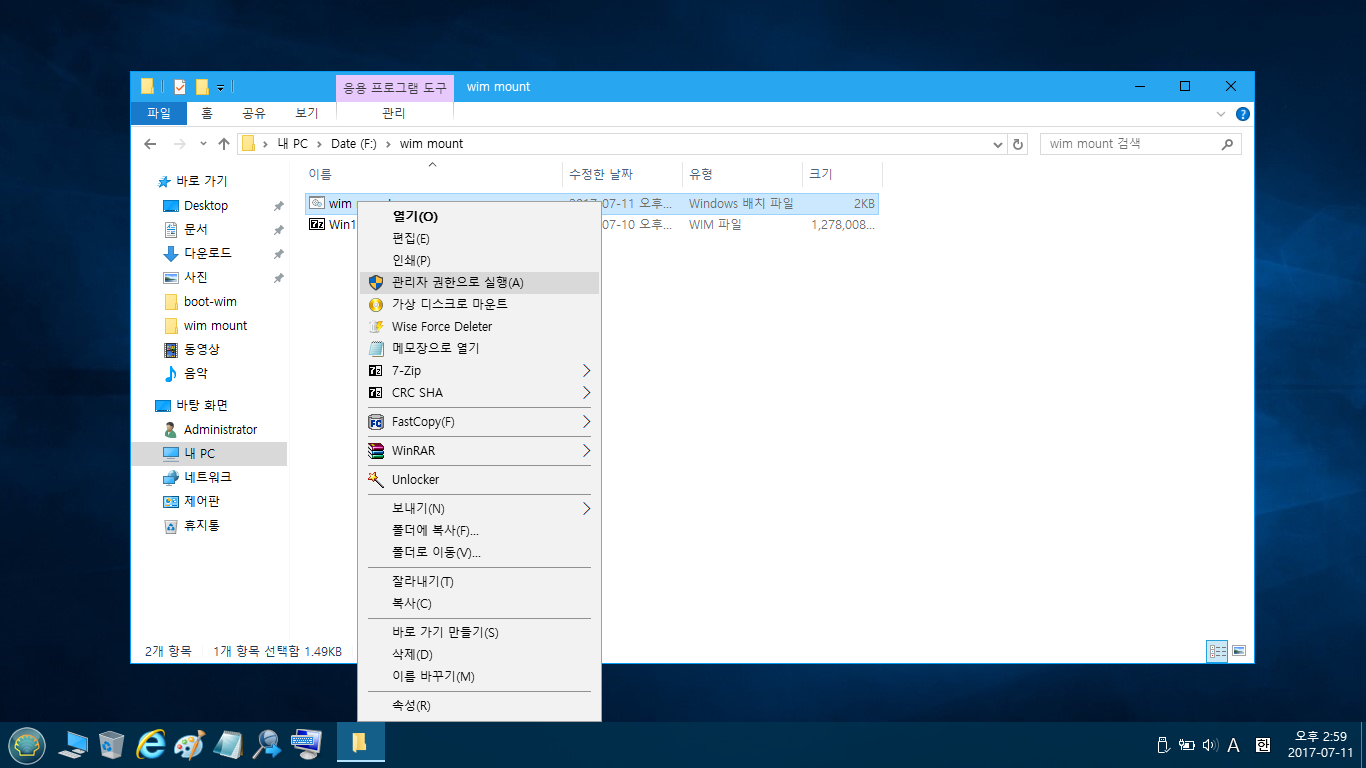Screen dimensions: 1366x768
Task: Select 편집(E) context menu entry
Action: pyautogui.click(x=479, y=238)
